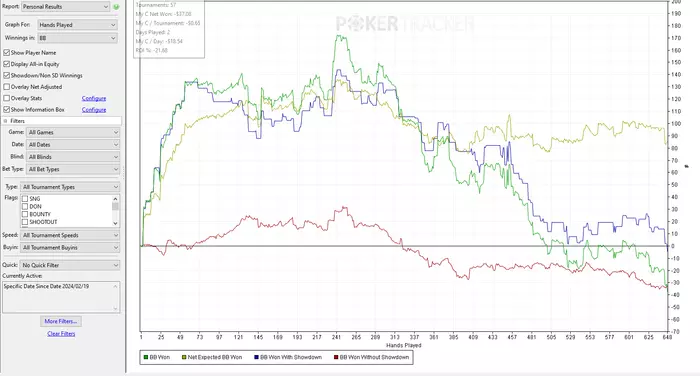
Task: Enable Overlay Net Adjusted checkbox
Action: point(7,87)
